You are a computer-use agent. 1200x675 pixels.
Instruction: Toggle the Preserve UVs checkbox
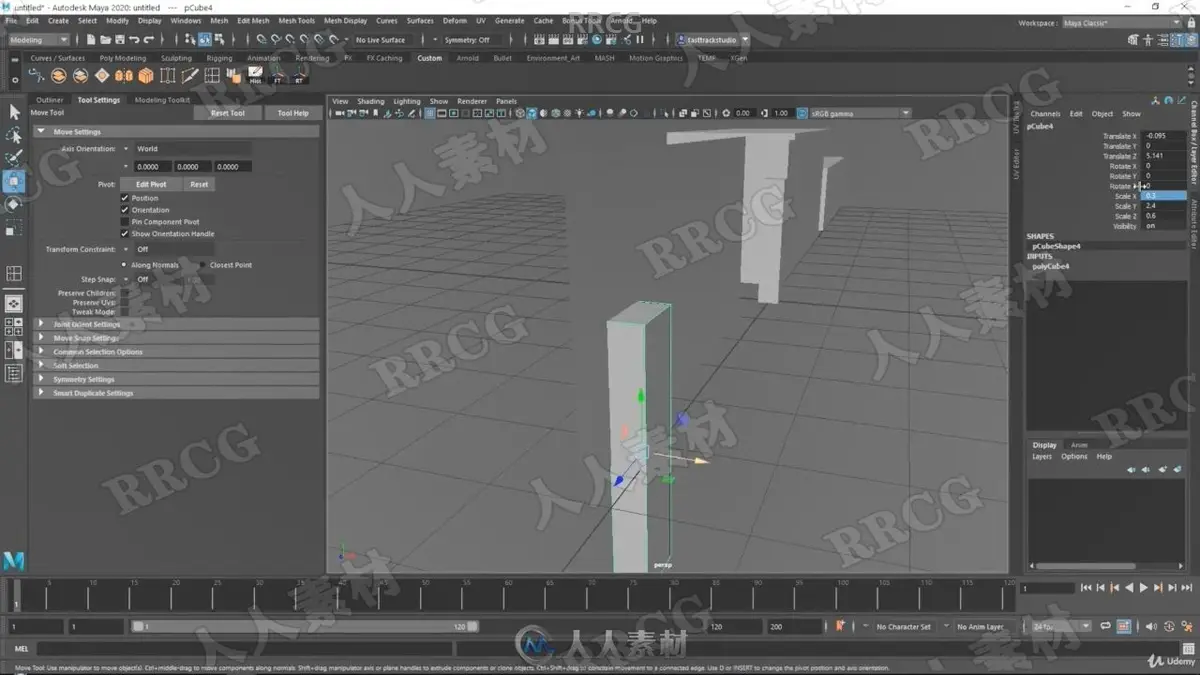[x=125, y=302]
